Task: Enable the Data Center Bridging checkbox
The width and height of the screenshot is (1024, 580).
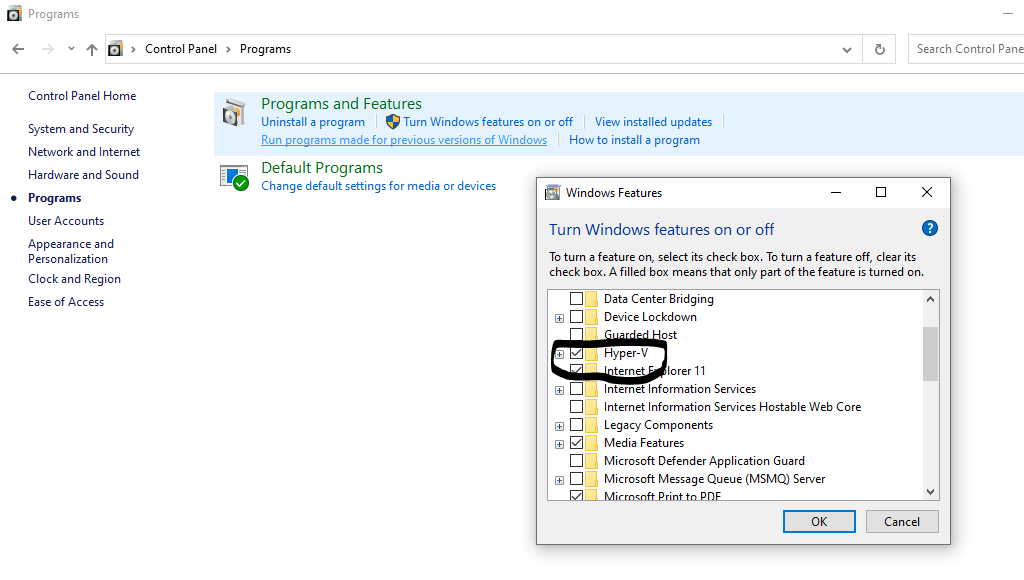Action: click(x=576, y=299)
